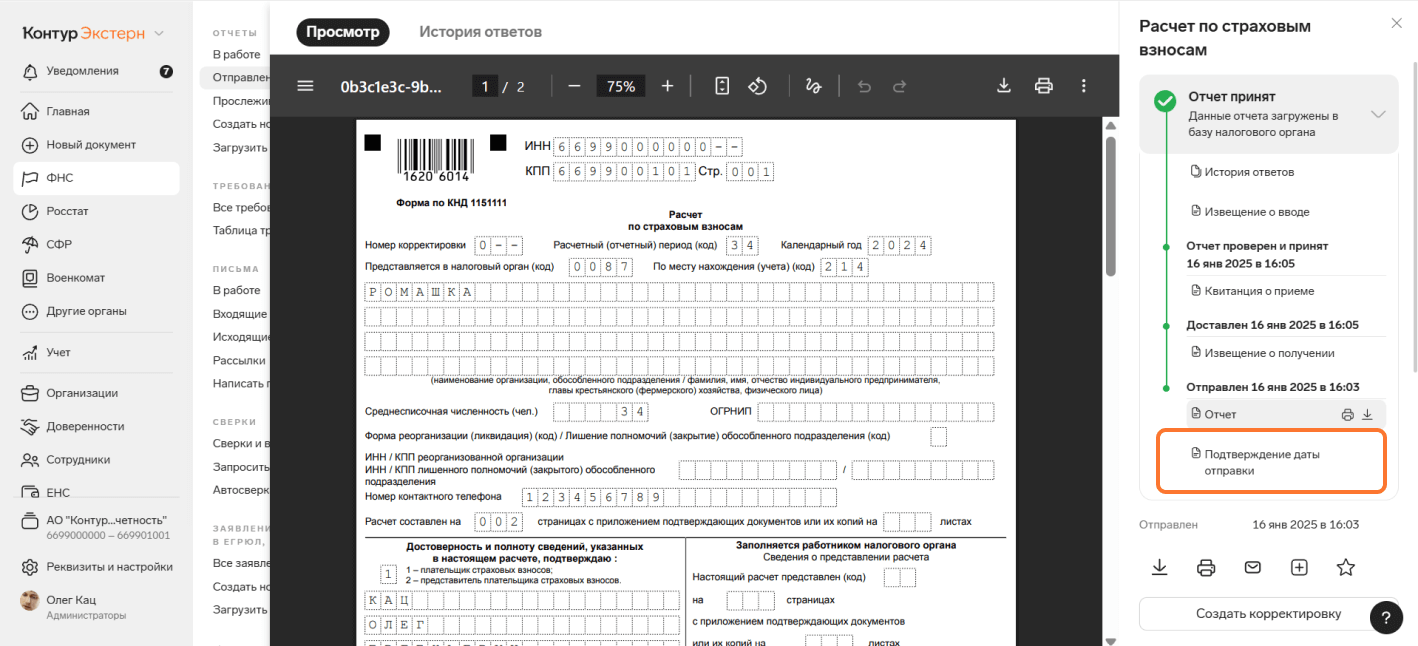Add report to favorites star icon
The height and width of the screenshot is (646, 1418).
coord(1345,567)
